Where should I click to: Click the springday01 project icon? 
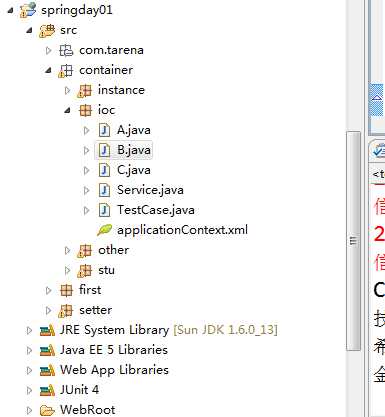pos(28,10)
